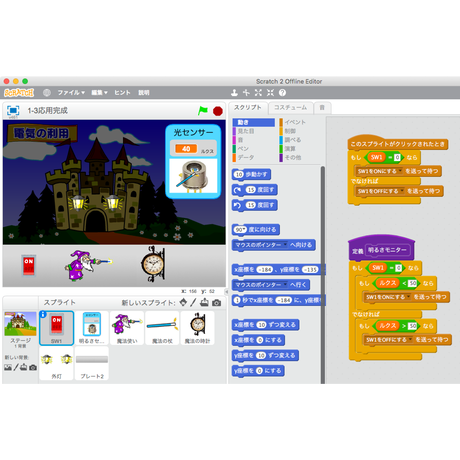Toggle the red ON switch on stage

(x=29, y=265)
